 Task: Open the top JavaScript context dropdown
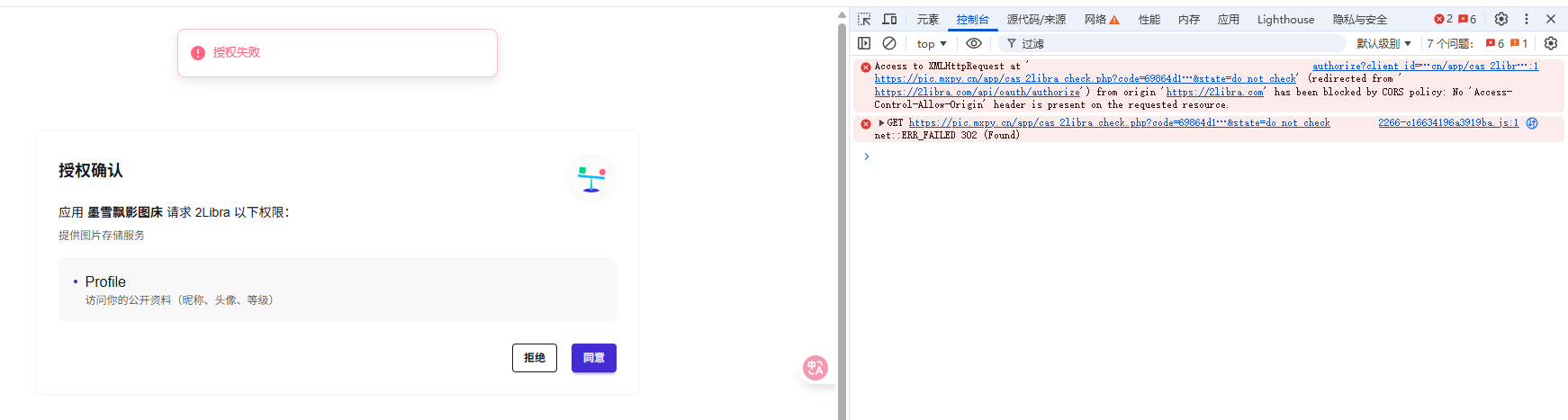[932, 43]
